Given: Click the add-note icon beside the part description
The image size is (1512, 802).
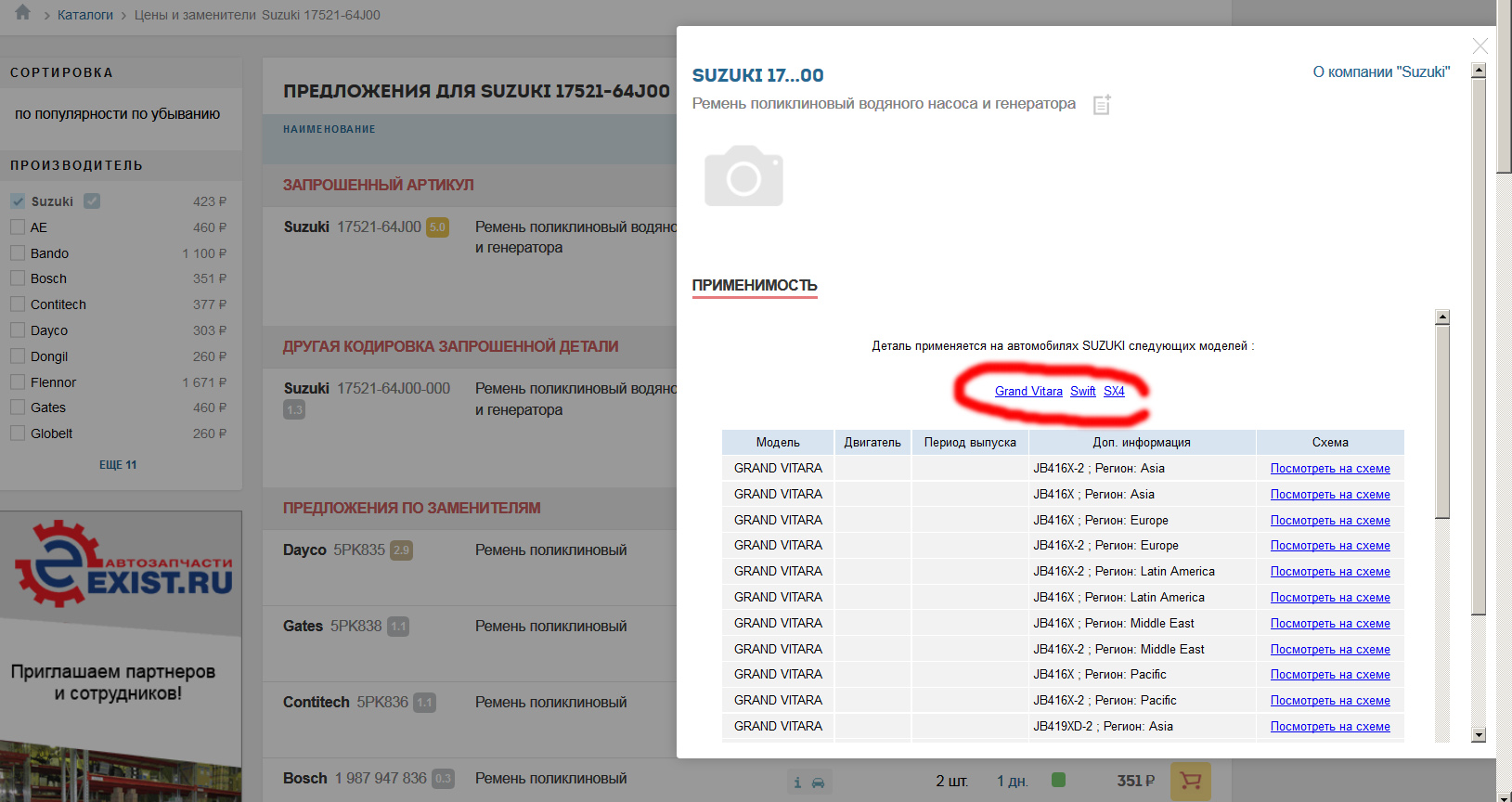Looking at the screenshot, I should tap(1102, 105).
